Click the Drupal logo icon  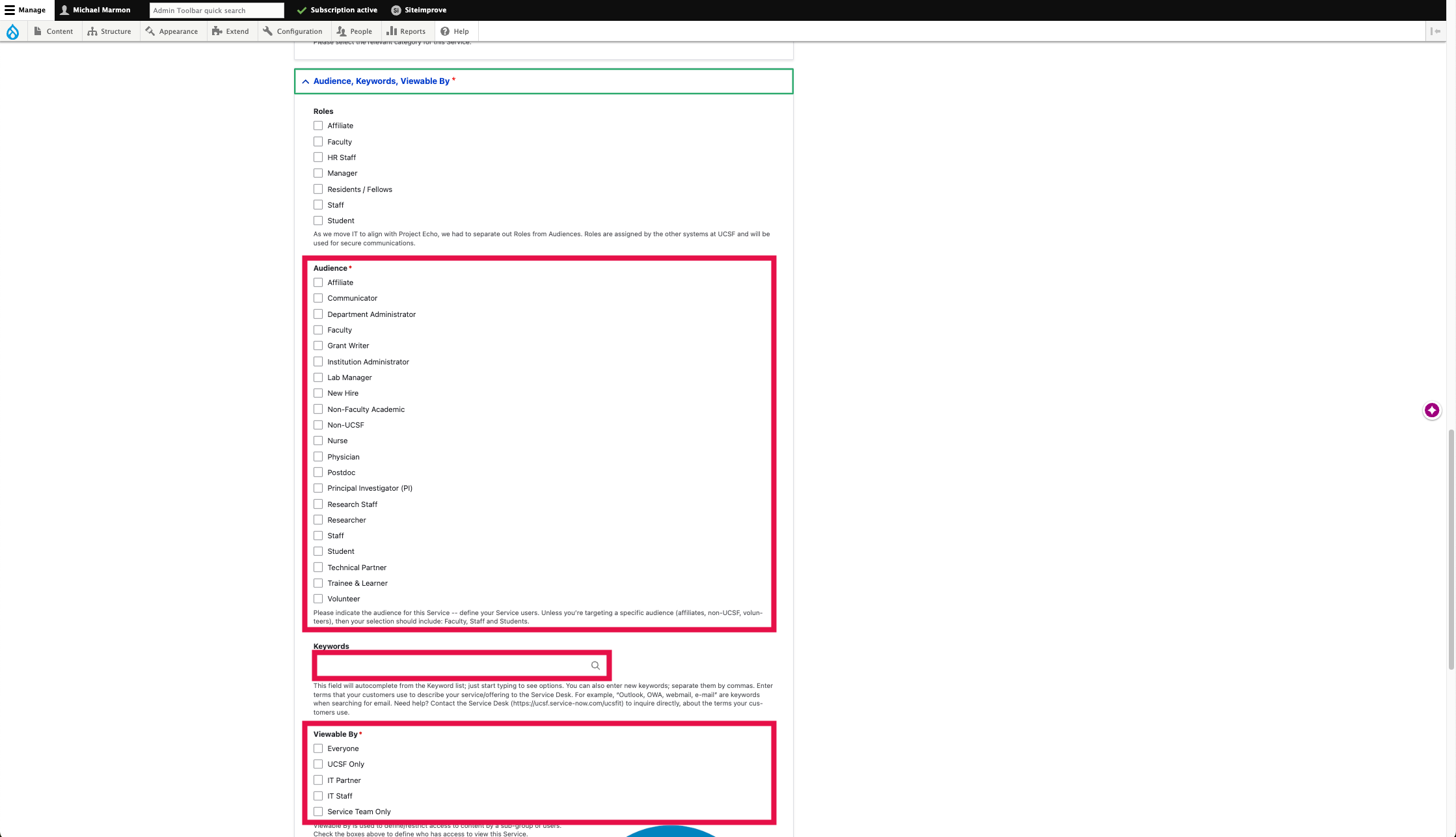tap(13, 31)
